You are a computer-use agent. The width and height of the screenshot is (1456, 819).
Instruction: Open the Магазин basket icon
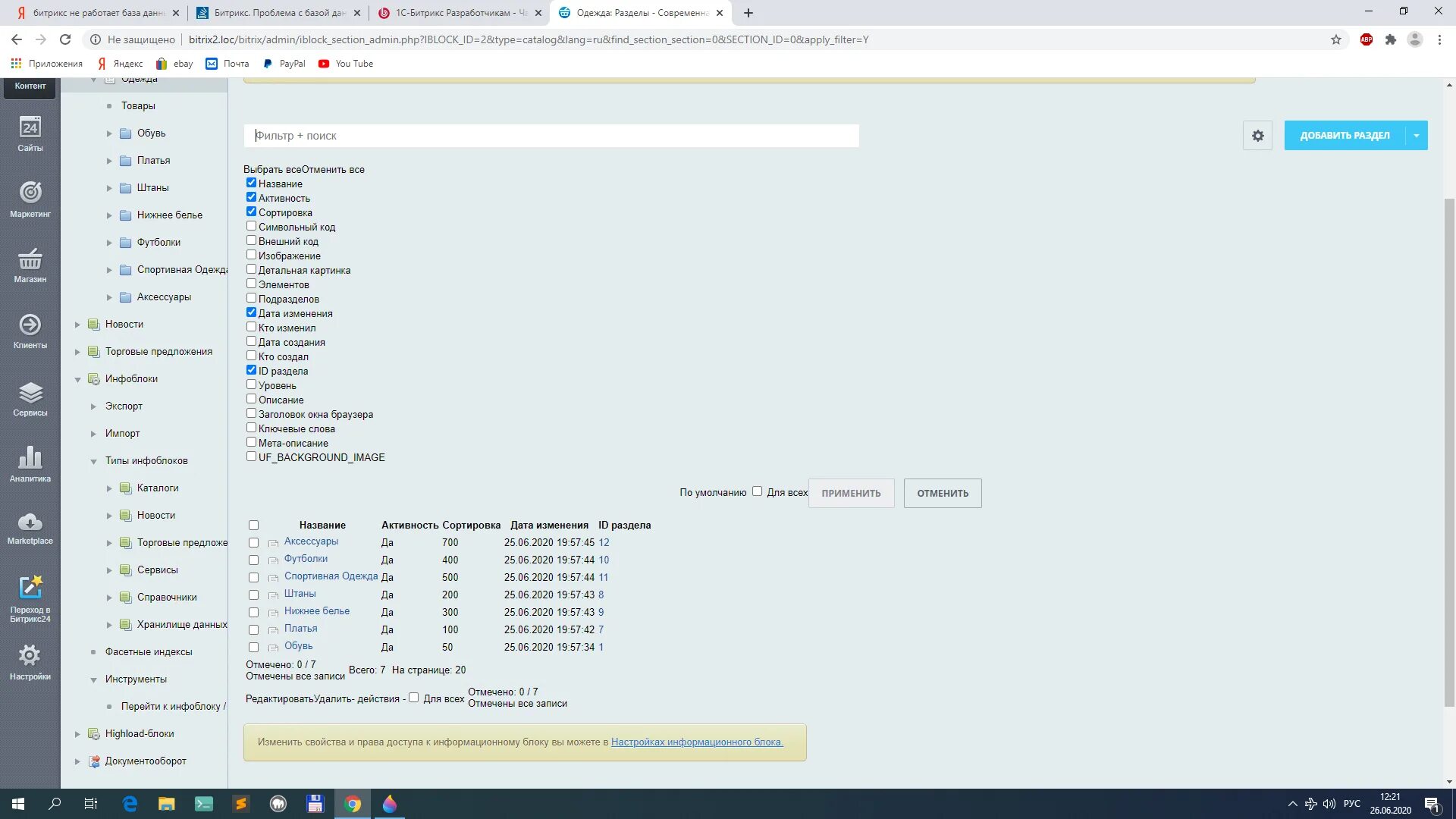(x=30, y=265)
